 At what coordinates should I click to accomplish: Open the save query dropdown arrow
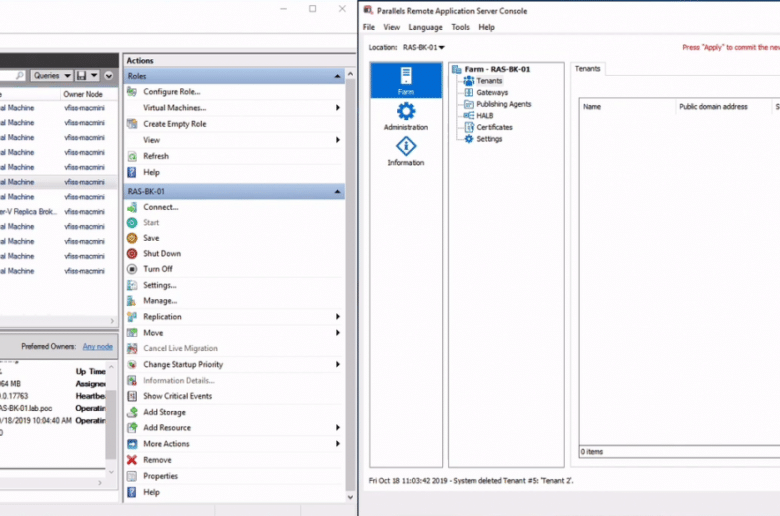(94, 76)
